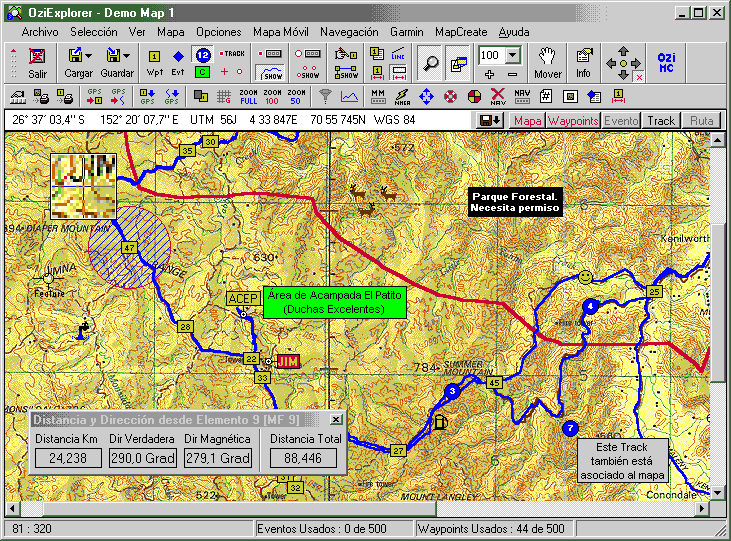731x541 pixels.
Task: Open the Cargar dropdown arrow
Action: [x=89, y=56]
